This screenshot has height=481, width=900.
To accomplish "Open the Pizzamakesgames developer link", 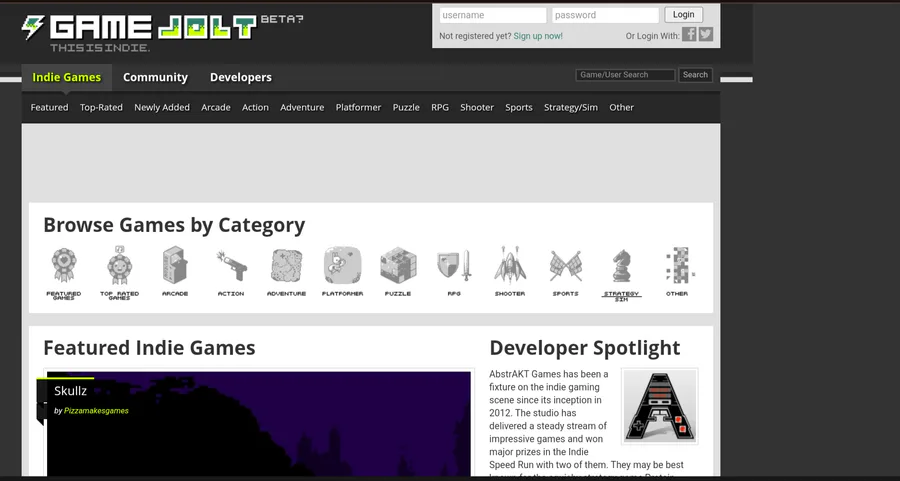I will click(96, 410).
